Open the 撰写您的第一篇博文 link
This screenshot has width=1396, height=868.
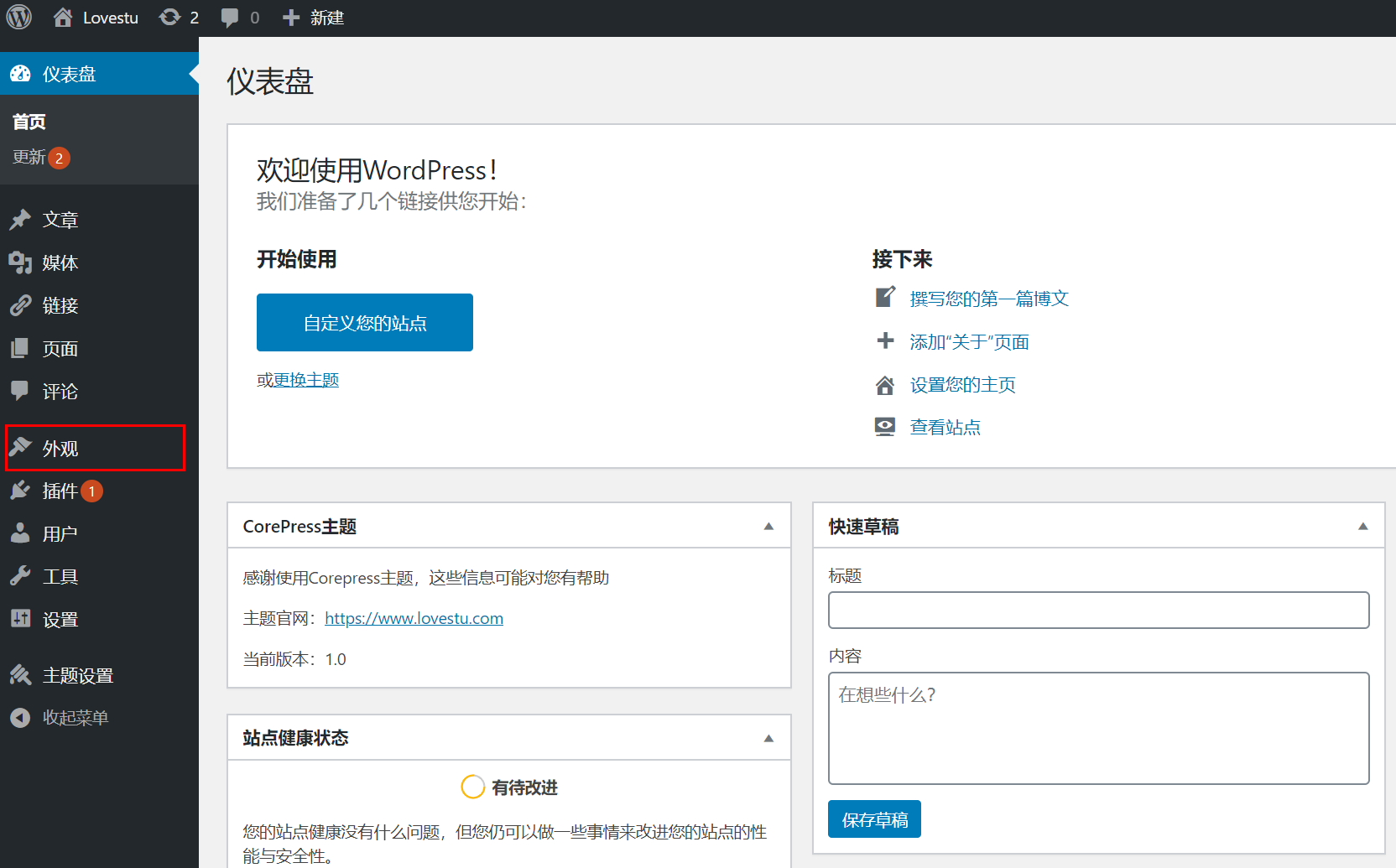point(989,299)
